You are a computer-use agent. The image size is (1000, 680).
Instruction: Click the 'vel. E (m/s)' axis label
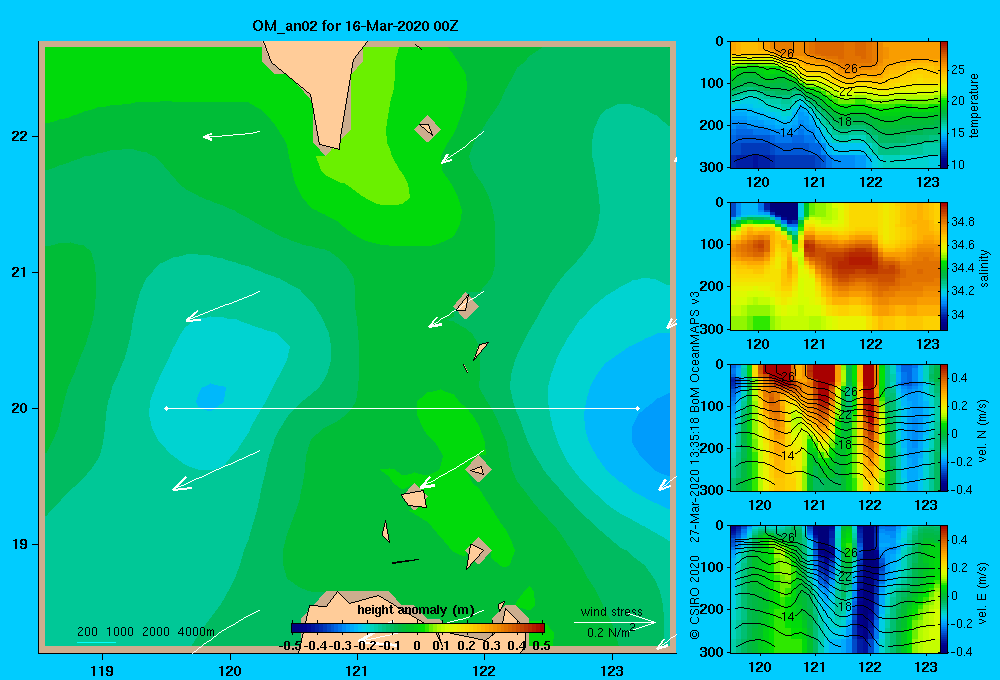983,591
